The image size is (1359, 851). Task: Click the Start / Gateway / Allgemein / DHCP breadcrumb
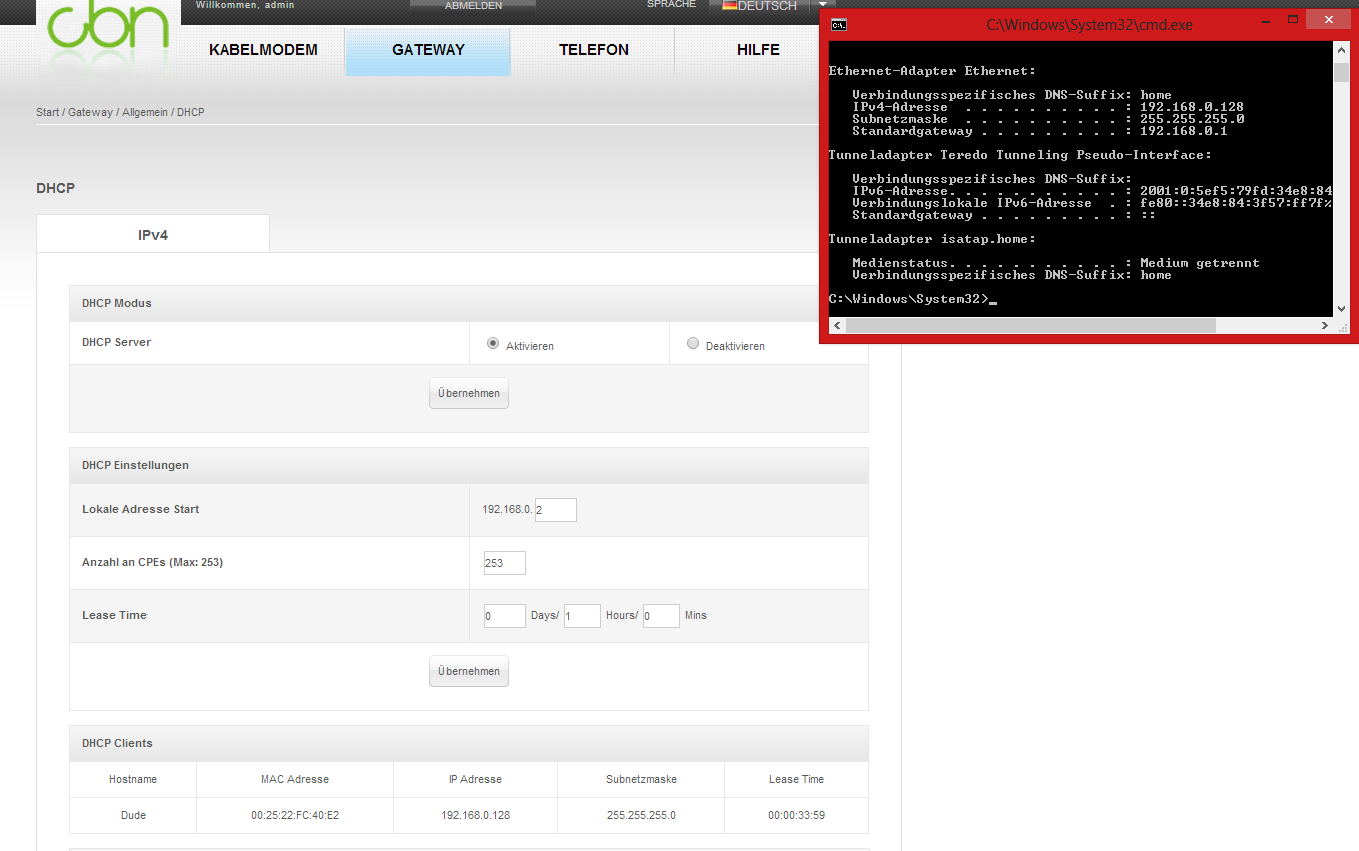120,112
